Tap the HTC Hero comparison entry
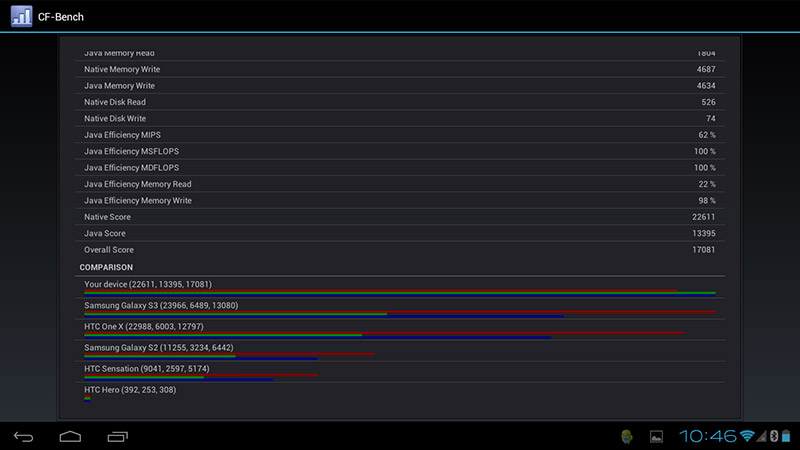Image resolution: width=800 pixels, height=450 pixels. (x=399, y=393)
